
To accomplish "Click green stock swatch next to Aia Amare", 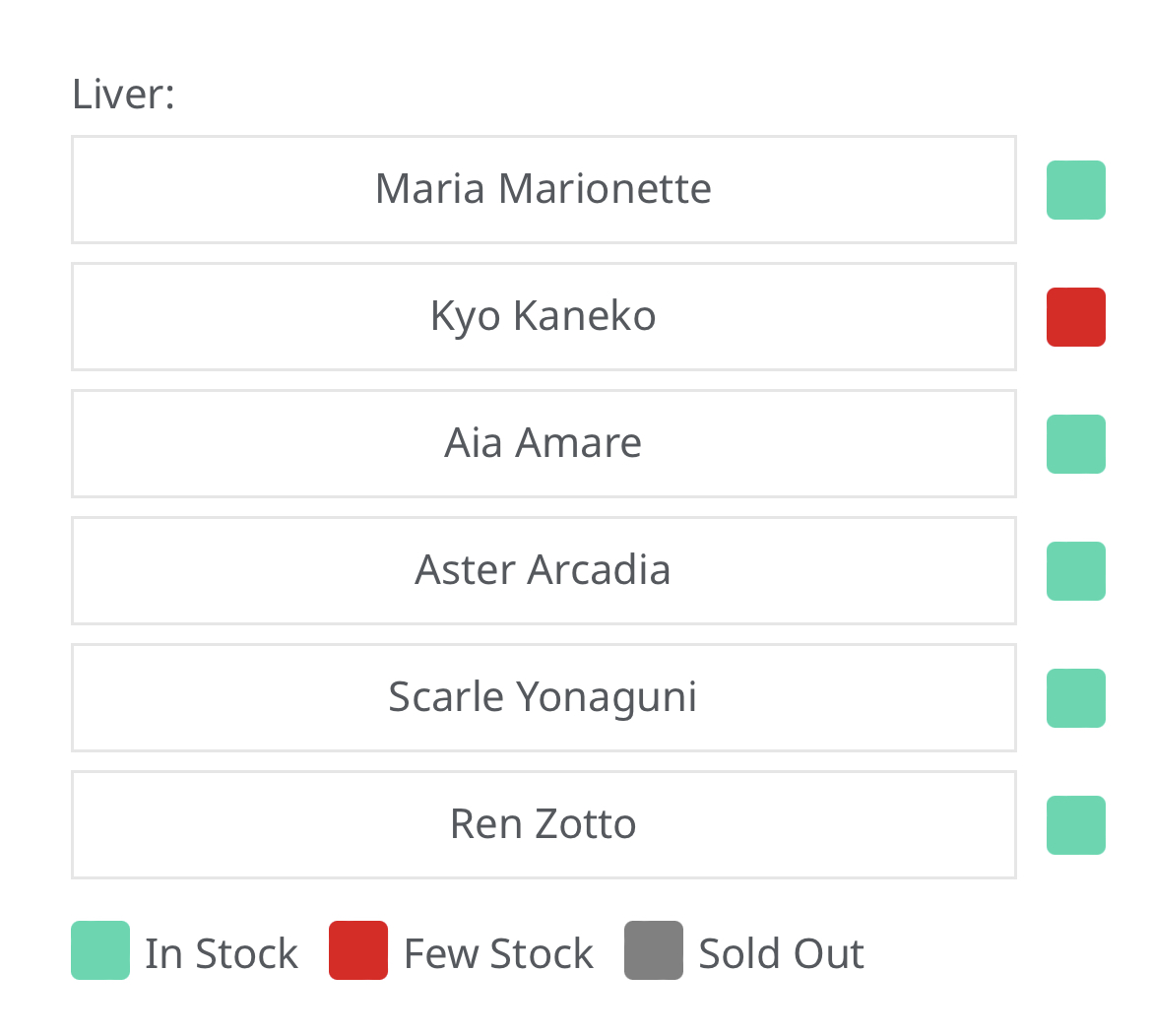I will 1075,444.
